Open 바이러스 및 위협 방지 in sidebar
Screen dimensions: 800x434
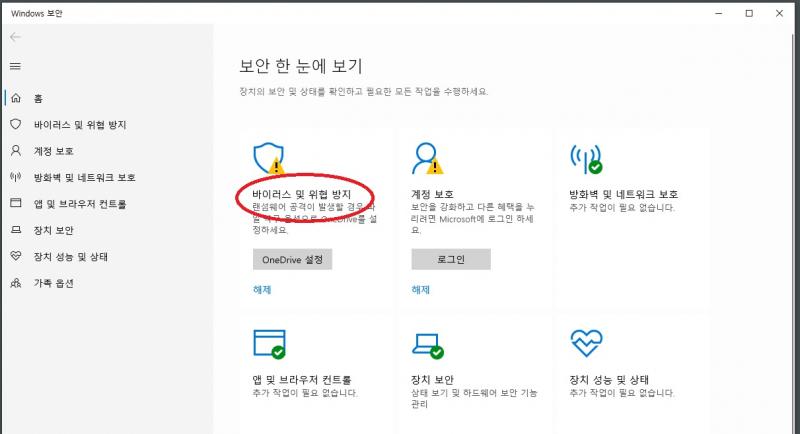(79, 125)
